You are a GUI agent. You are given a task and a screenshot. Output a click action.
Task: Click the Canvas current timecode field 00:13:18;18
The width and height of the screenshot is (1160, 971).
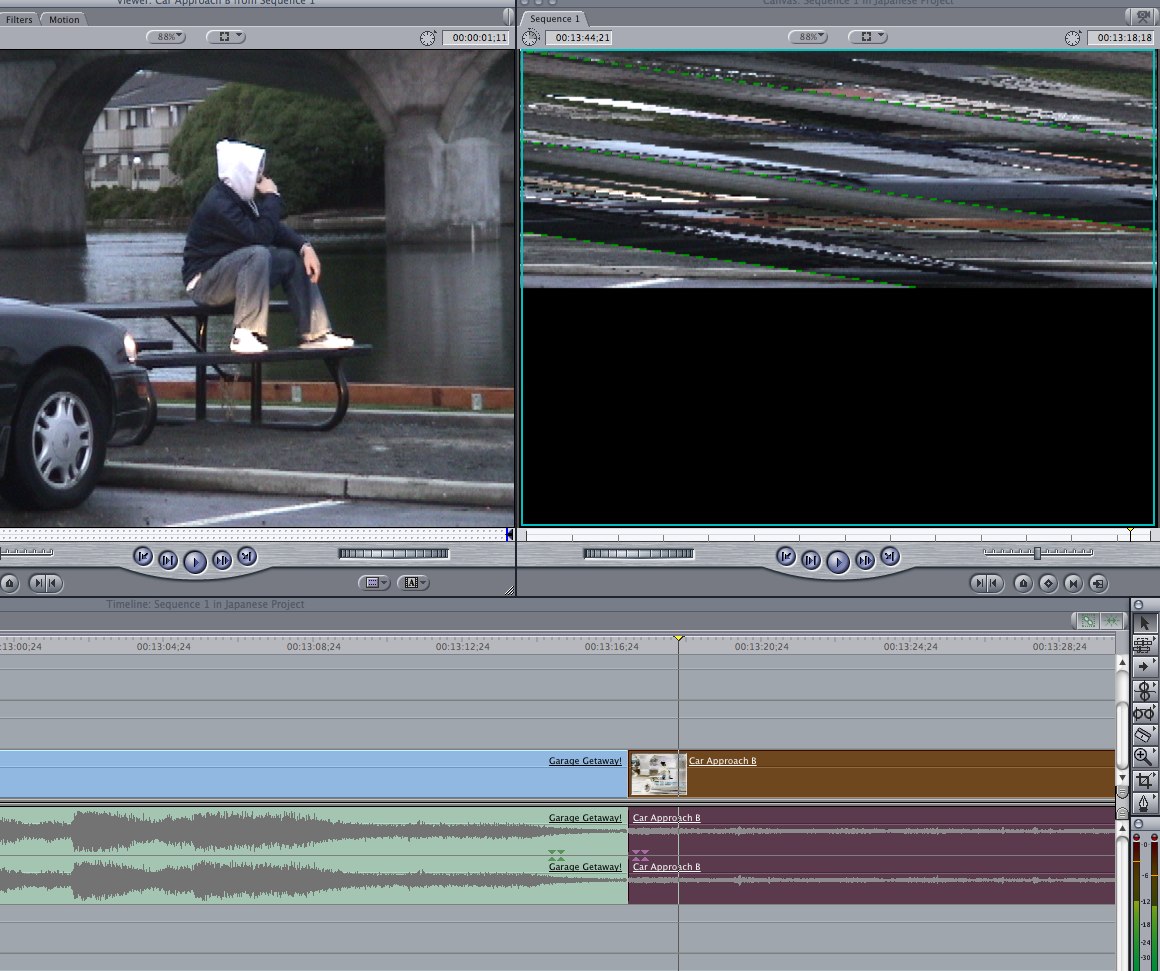1120,38
